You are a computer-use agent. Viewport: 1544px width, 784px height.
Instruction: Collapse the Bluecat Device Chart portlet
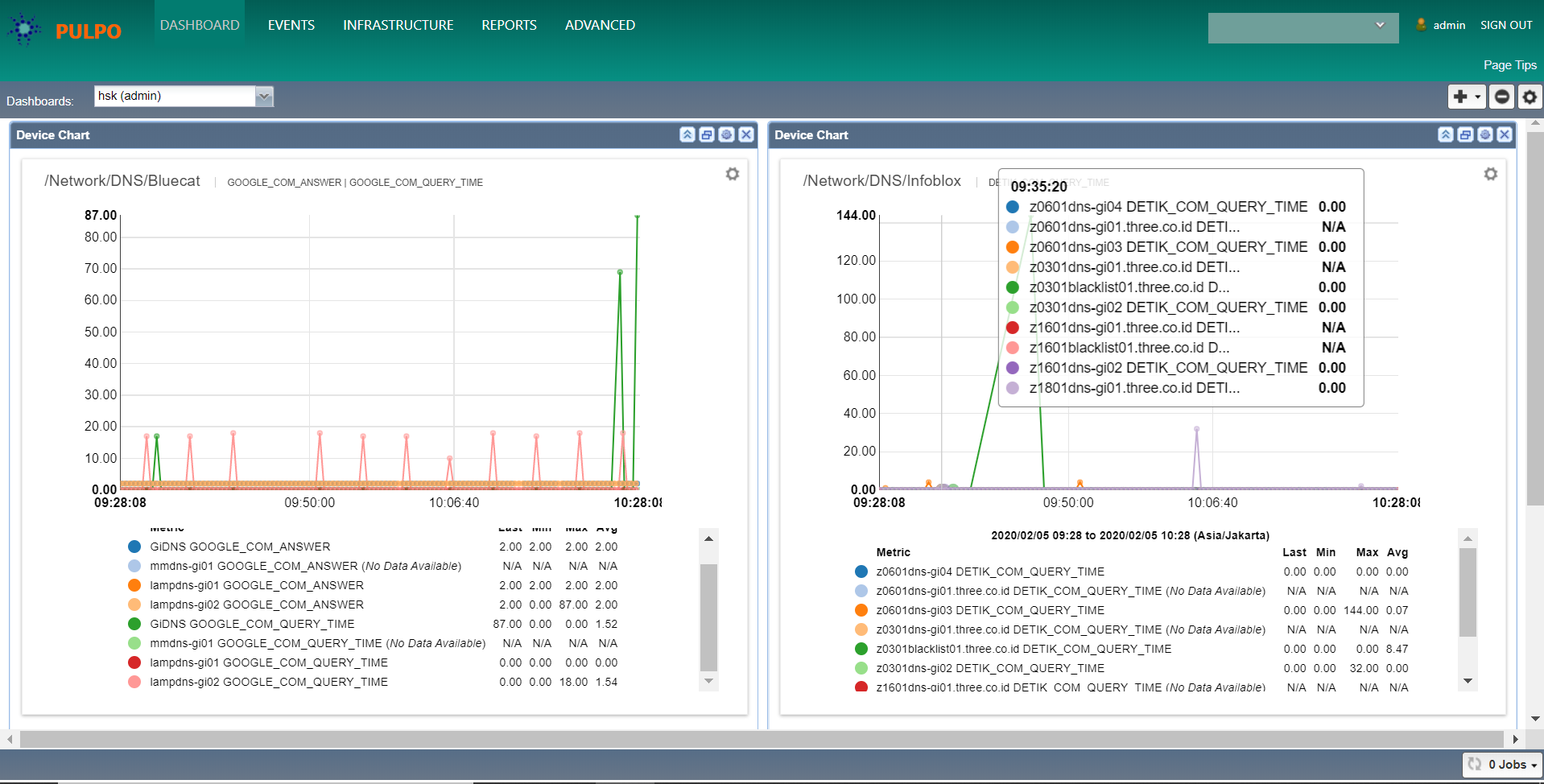point(687,135)
